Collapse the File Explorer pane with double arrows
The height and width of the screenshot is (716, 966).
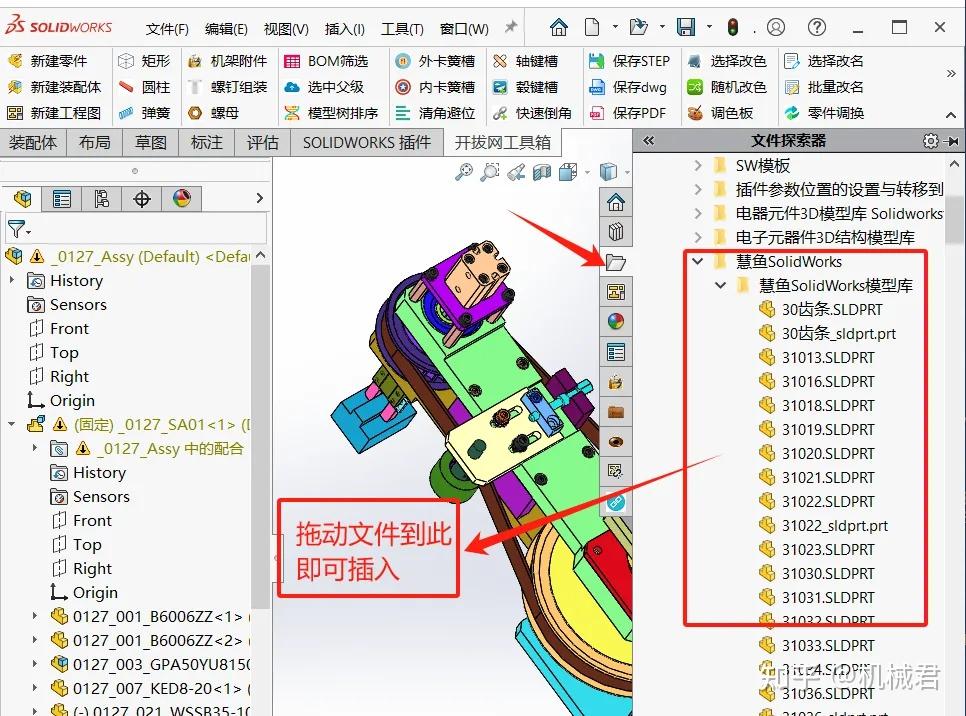(648, 140)
